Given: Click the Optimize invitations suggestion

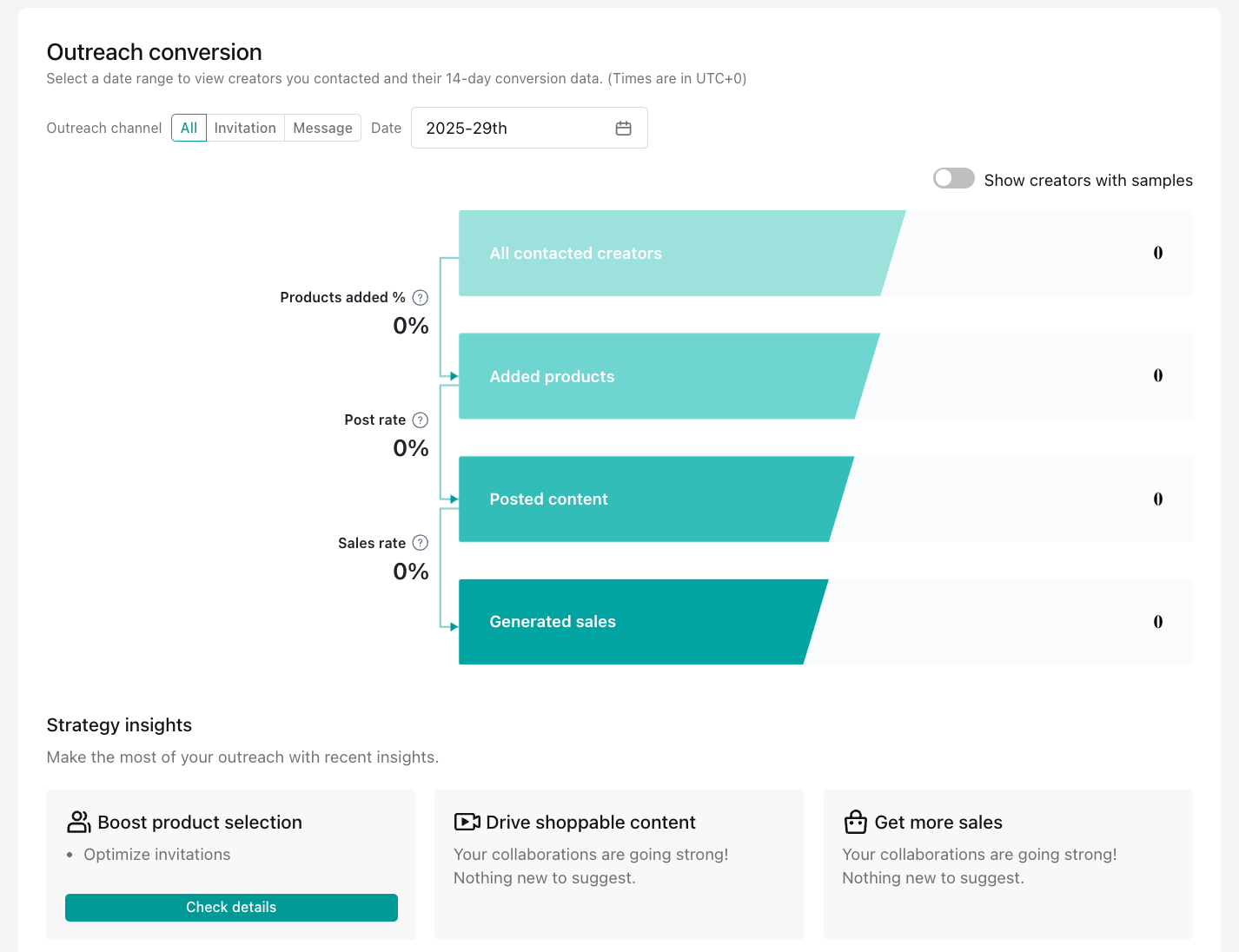Looking at the screenshot, I should (157, 855).
